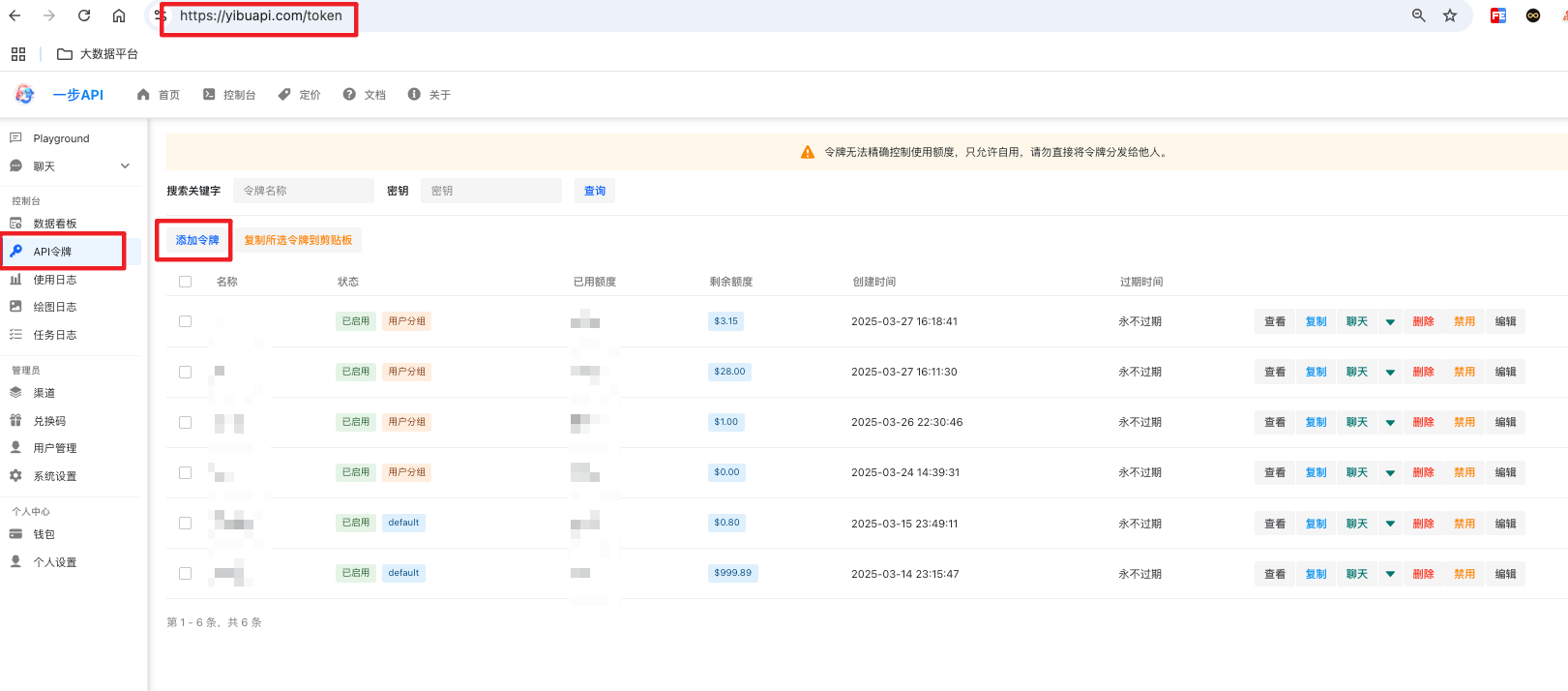
Task: Click 复制 for the $28.00 token
Action: [1317, 373]
